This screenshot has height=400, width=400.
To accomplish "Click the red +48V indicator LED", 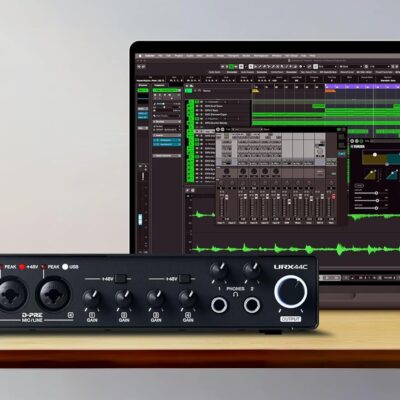I will point(22,267).
